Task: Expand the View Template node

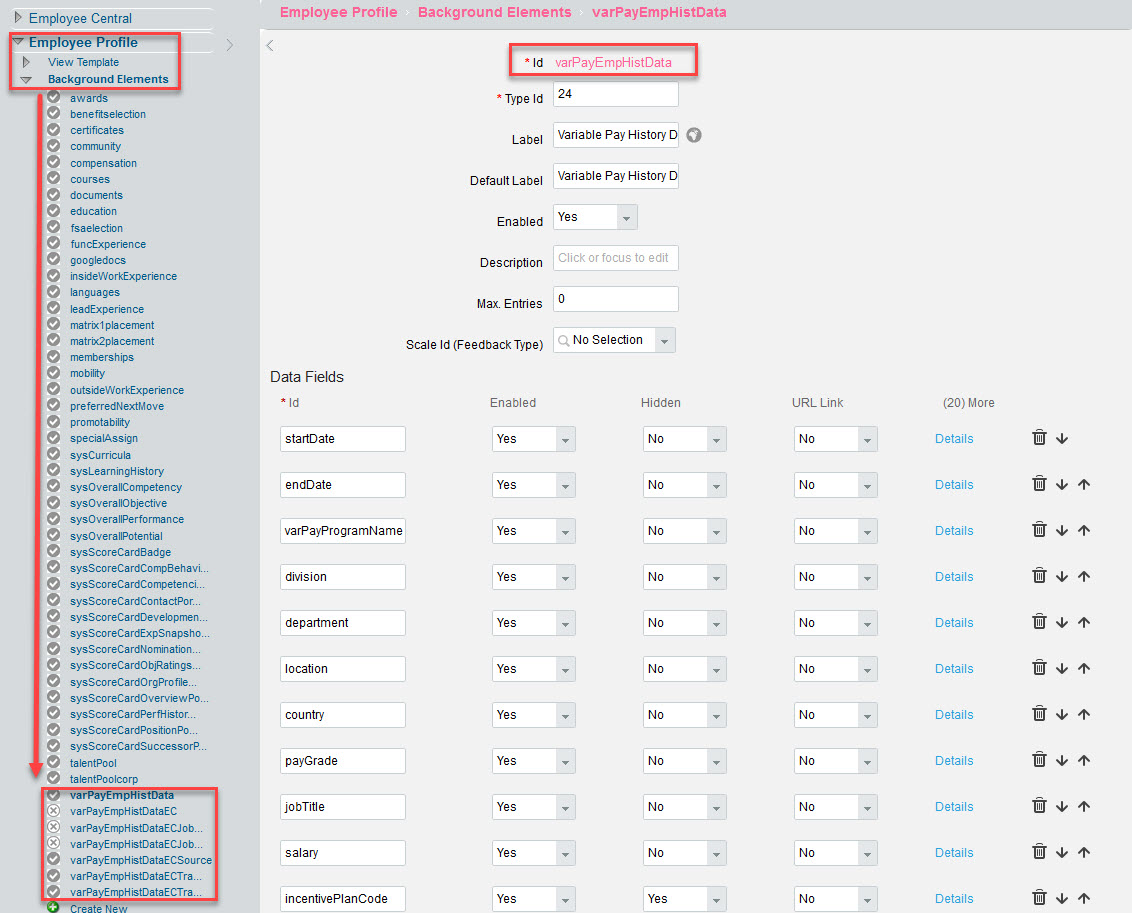Action: pyautogui.click(x=26, y=62)
